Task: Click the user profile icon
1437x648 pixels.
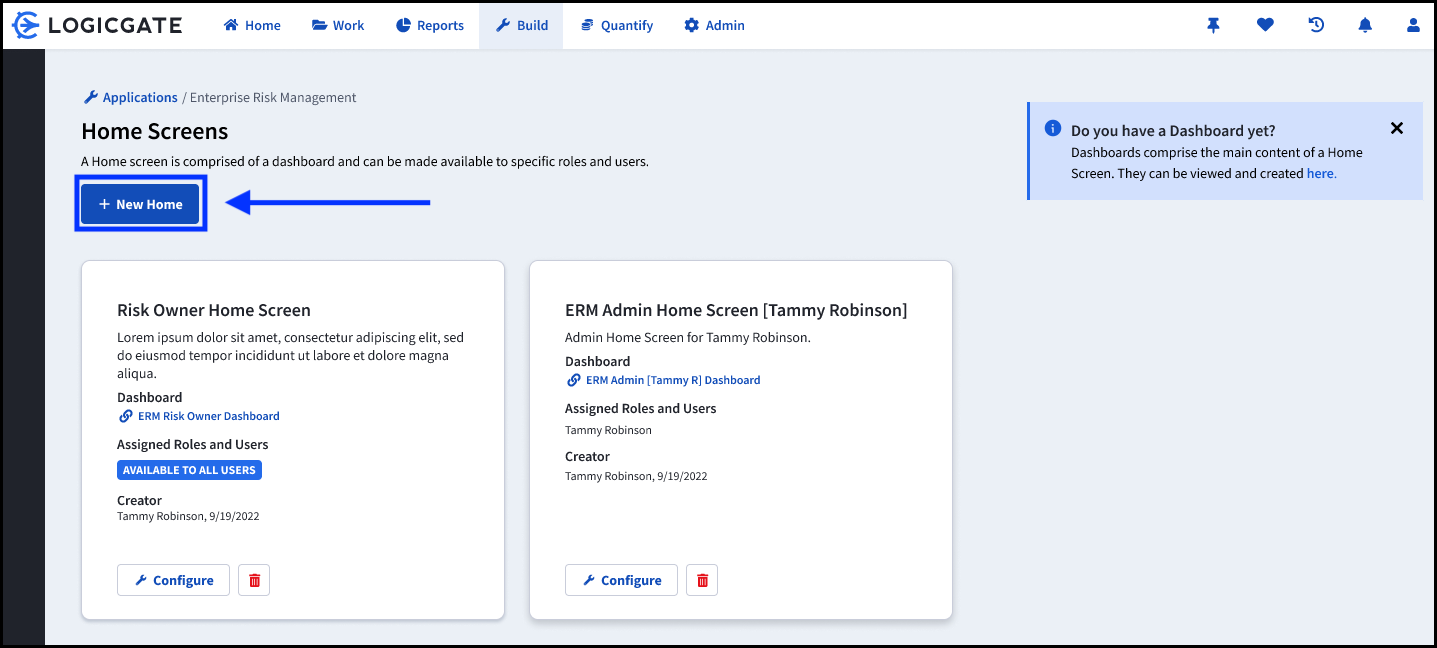Action: point(1413,25)
